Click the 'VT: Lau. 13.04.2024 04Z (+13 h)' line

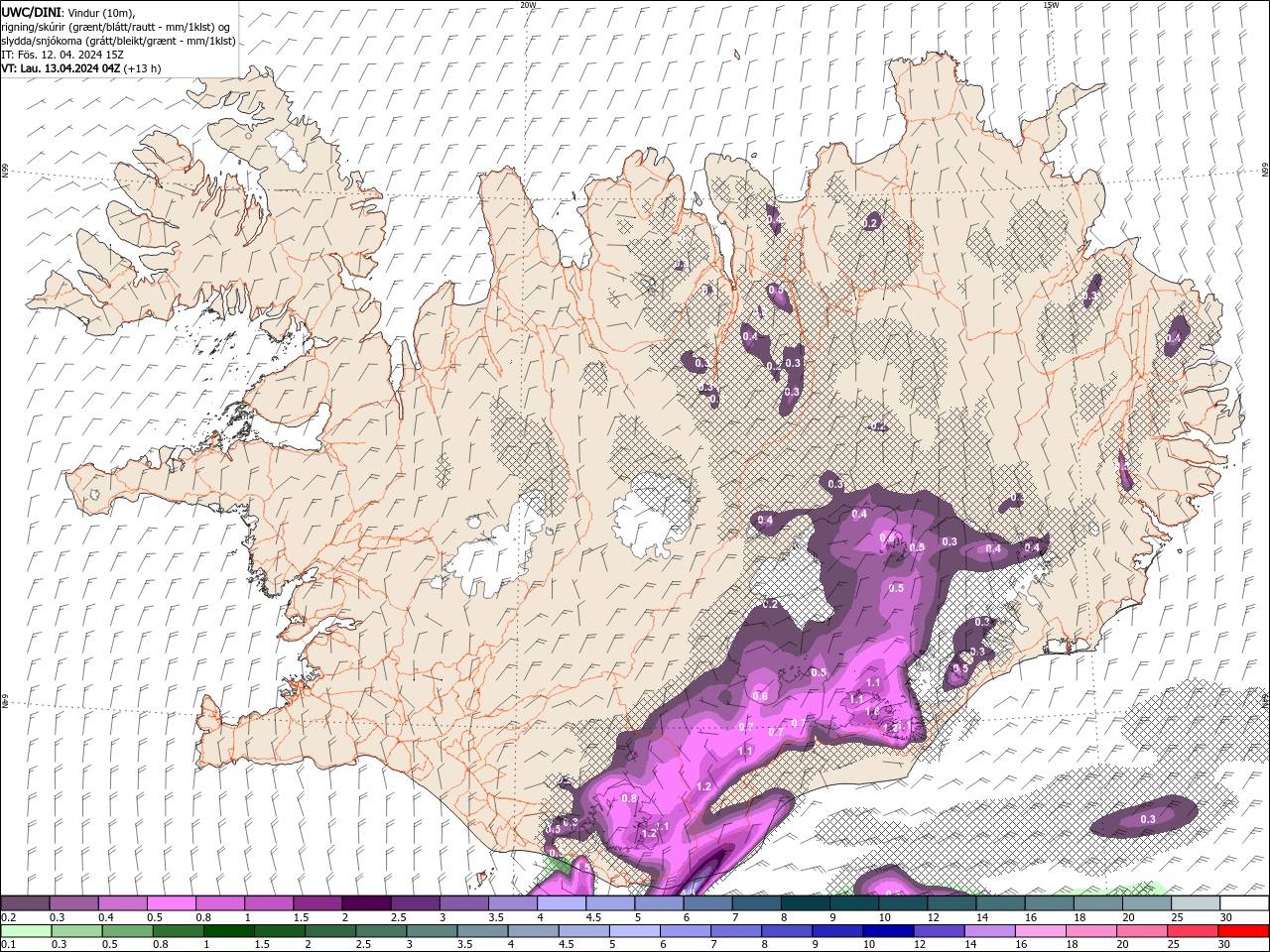(81, 68)
